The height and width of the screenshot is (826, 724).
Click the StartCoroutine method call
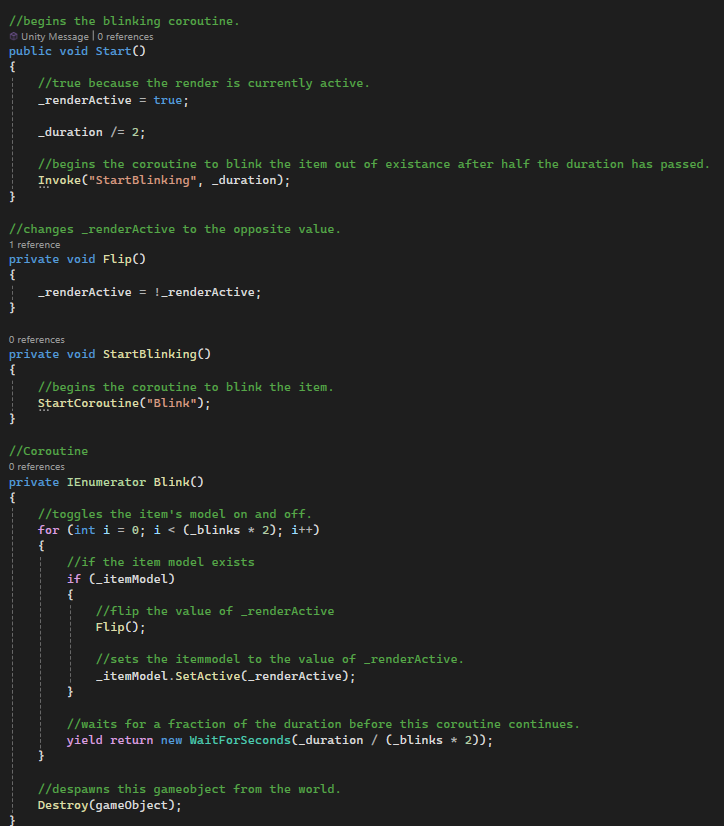(x=88, y=403)
